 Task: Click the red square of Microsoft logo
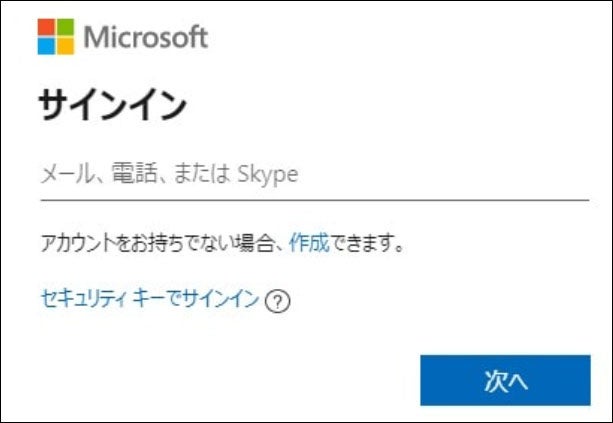[x=47, y=27]
